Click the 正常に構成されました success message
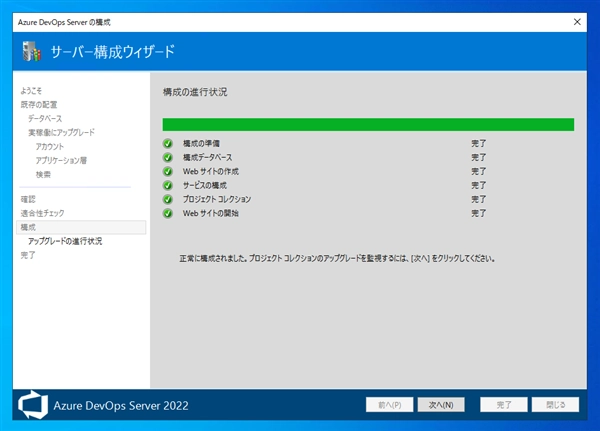Screen dimensions: 600x431 [x=337, y=259]
